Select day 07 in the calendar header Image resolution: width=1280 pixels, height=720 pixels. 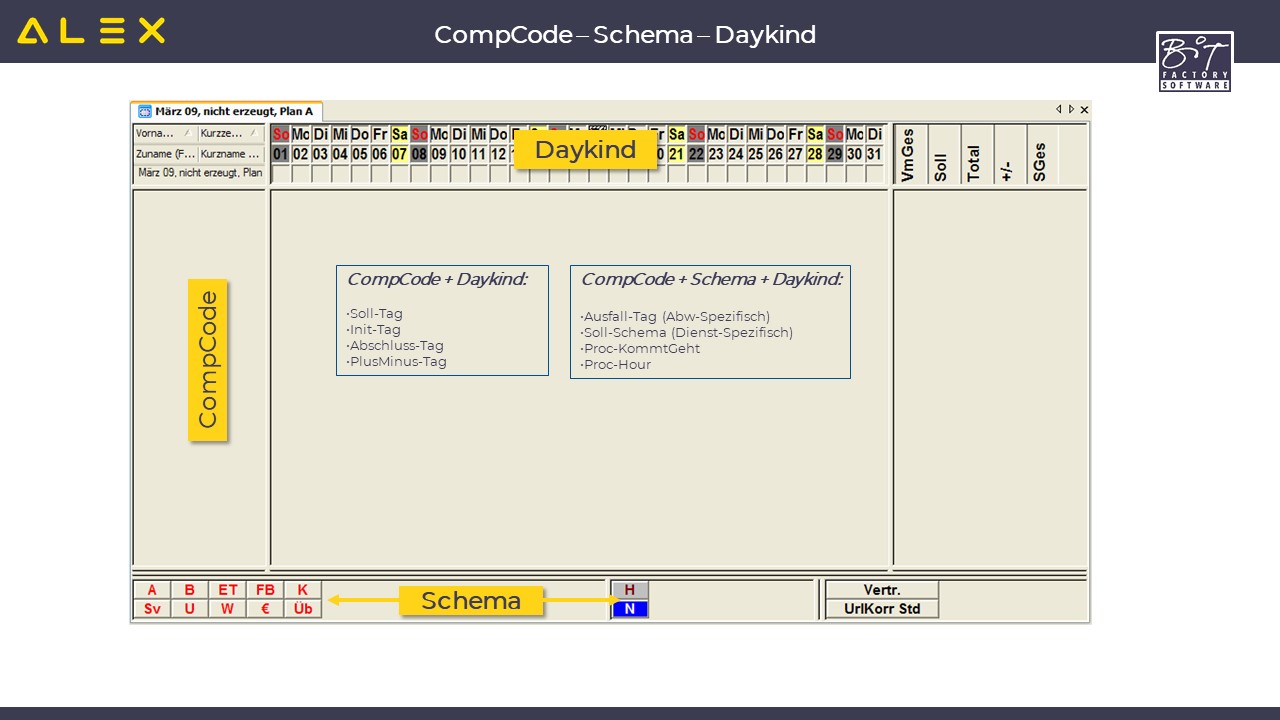coord(400,154)
